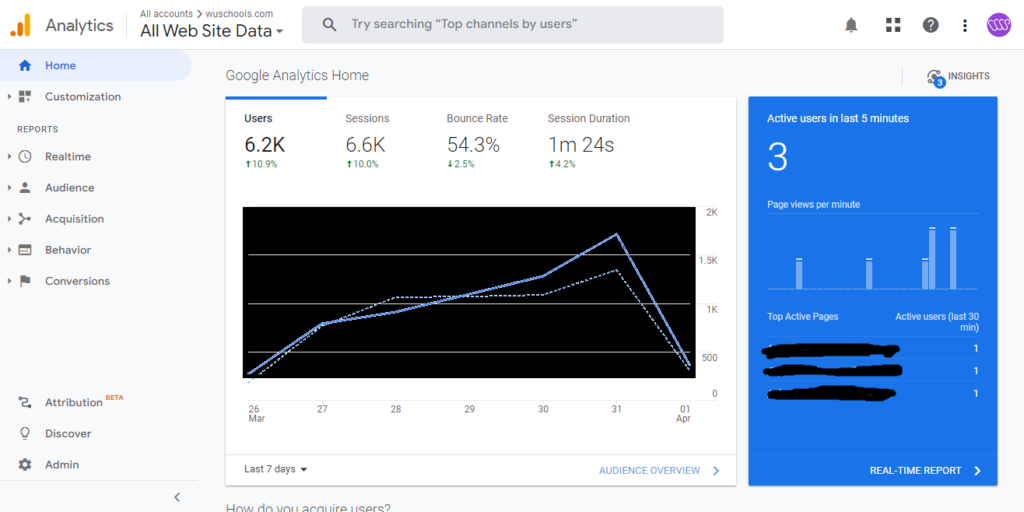
Task: Click the Home house icon
Action: 25,65
